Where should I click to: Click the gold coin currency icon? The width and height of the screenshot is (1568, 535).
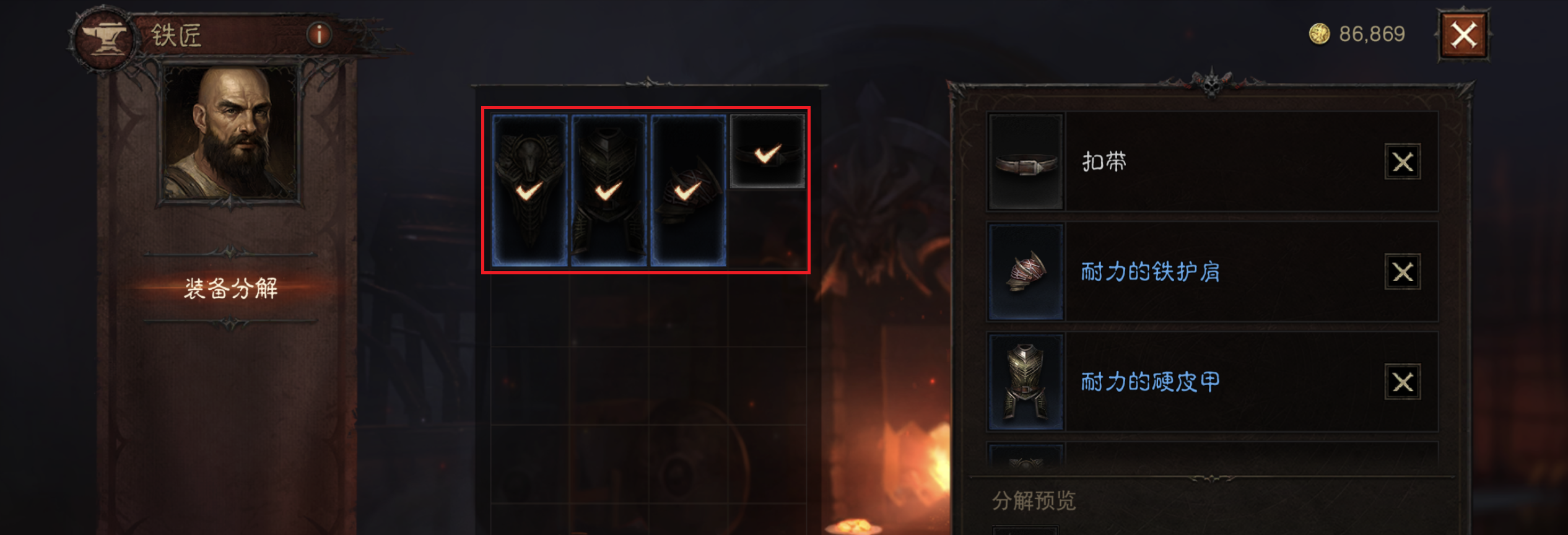tap(1319, 34)
